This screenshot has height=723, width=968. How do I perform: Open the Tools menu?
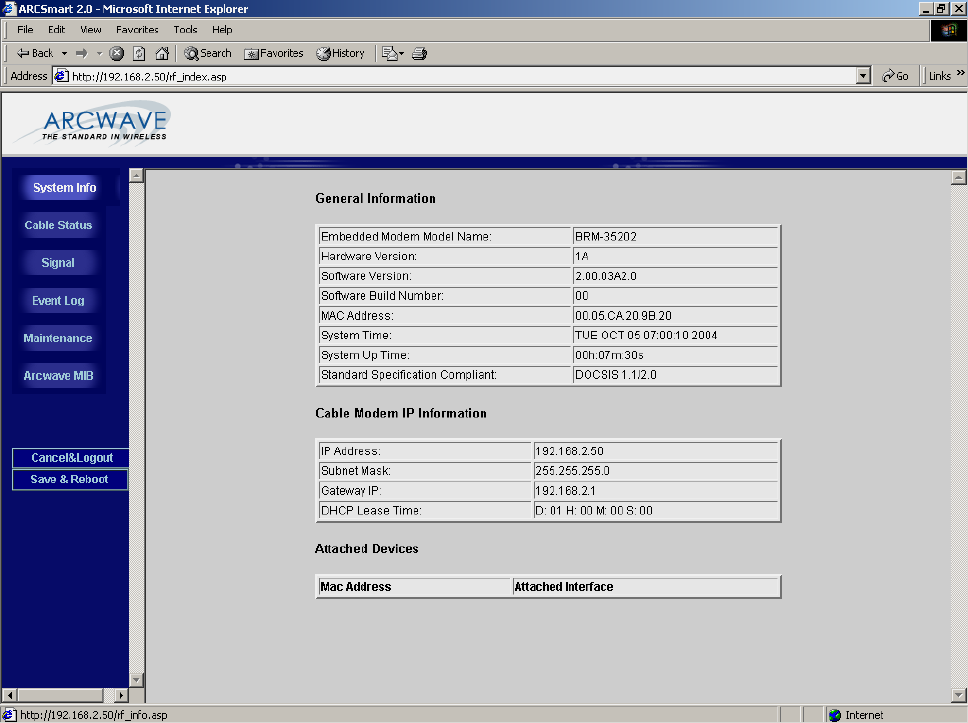click(x=185, y=30)
